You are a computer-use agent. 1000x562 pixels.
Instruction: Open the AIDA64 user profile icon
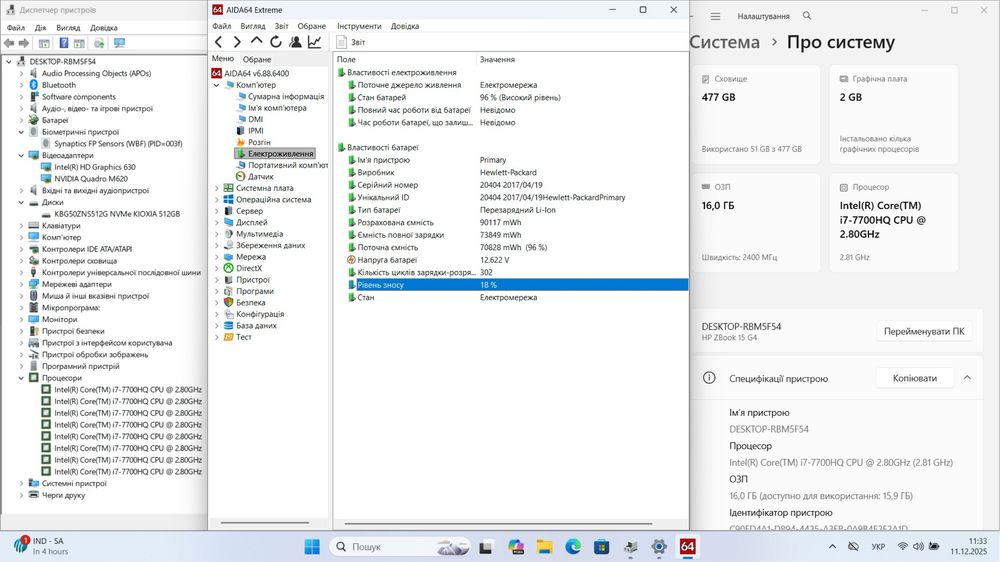coord(295,42)
